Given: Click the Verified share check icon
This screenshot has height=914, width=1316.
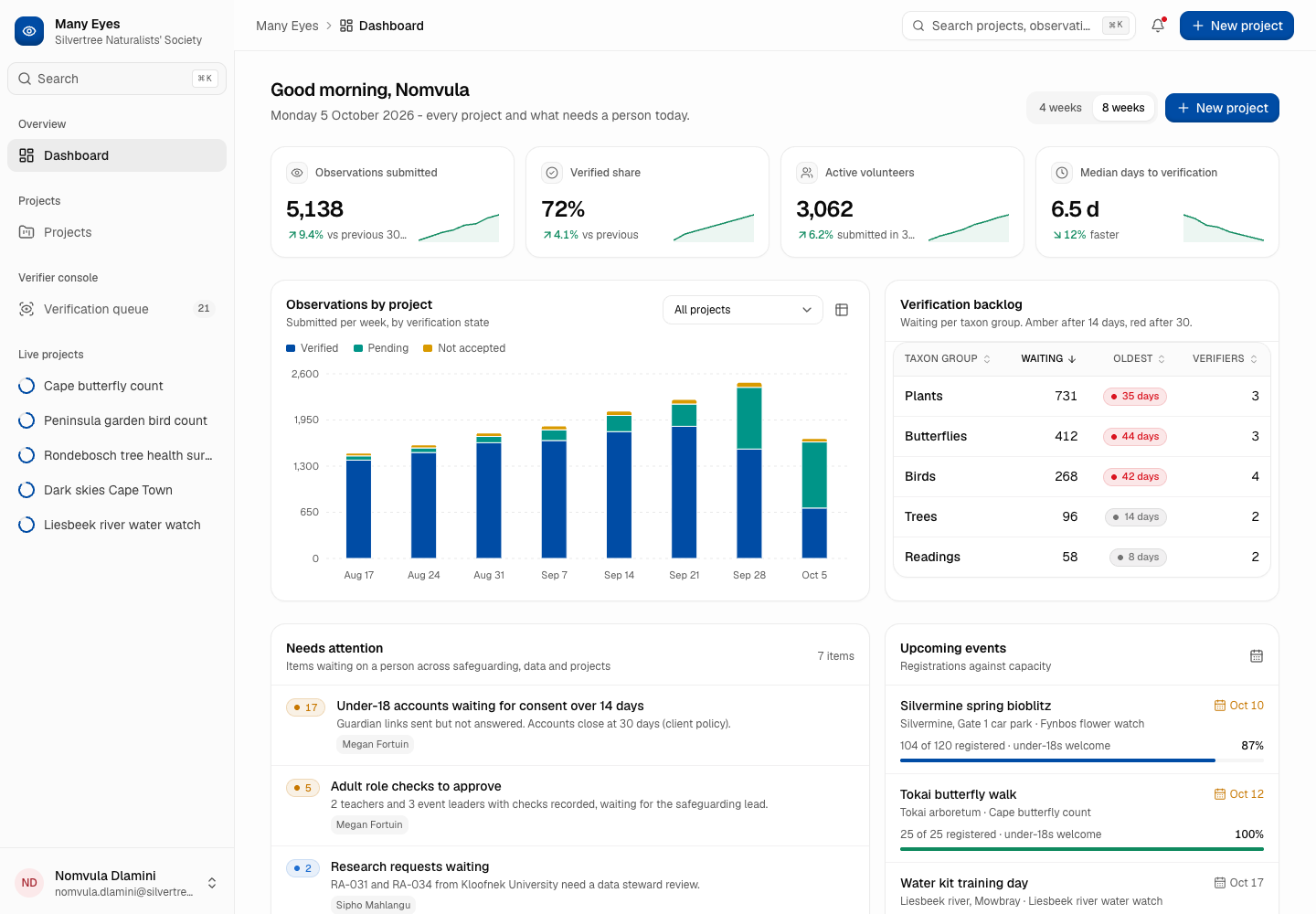Looking at the screenshot, I should coord(552,173).
